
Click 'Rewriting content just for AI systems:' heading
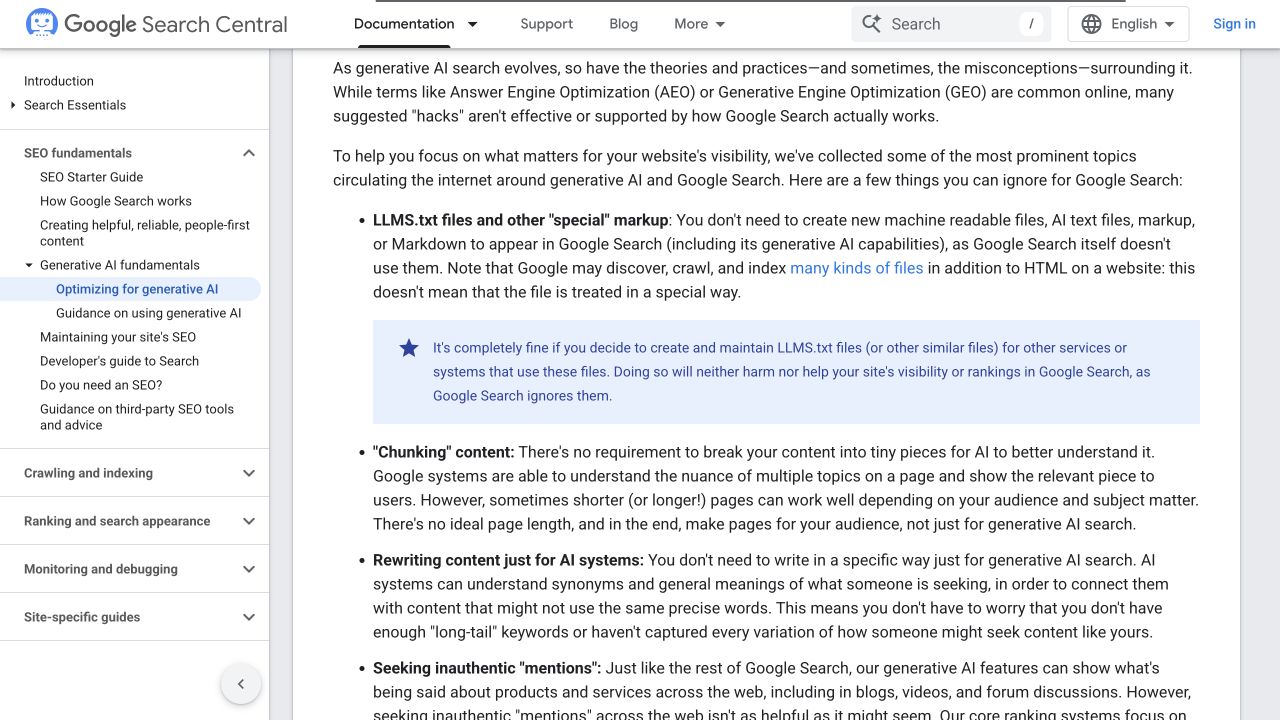[509, 560]
